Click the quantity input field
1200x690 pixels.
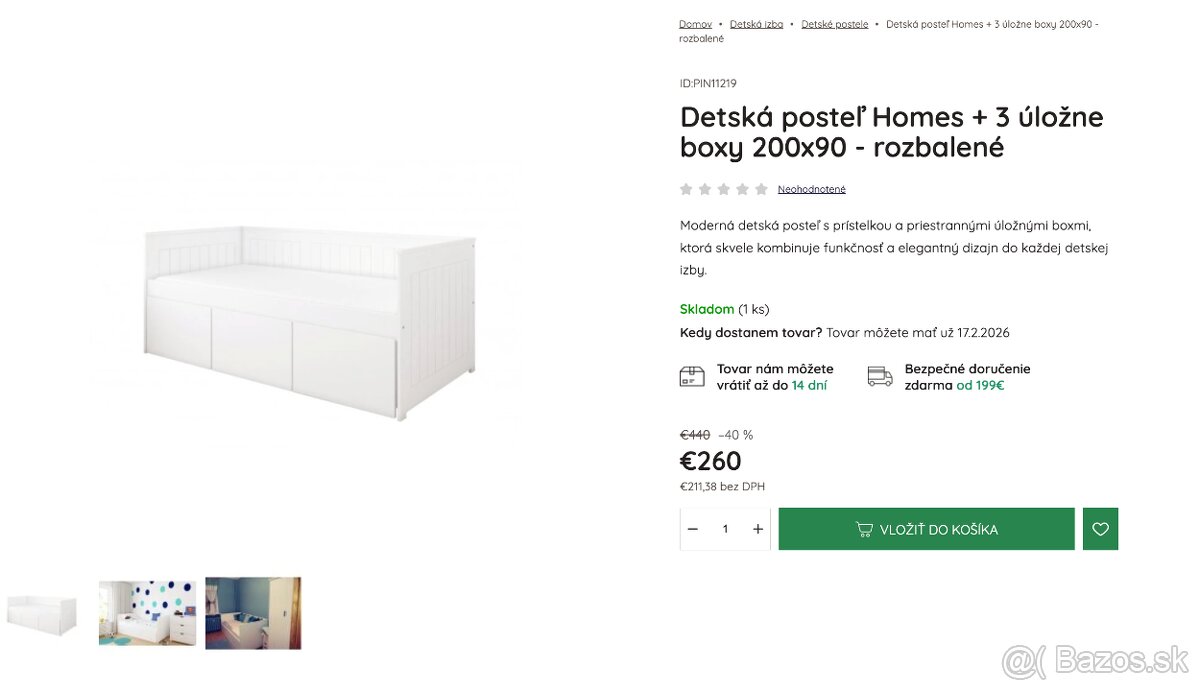(725, 528)
